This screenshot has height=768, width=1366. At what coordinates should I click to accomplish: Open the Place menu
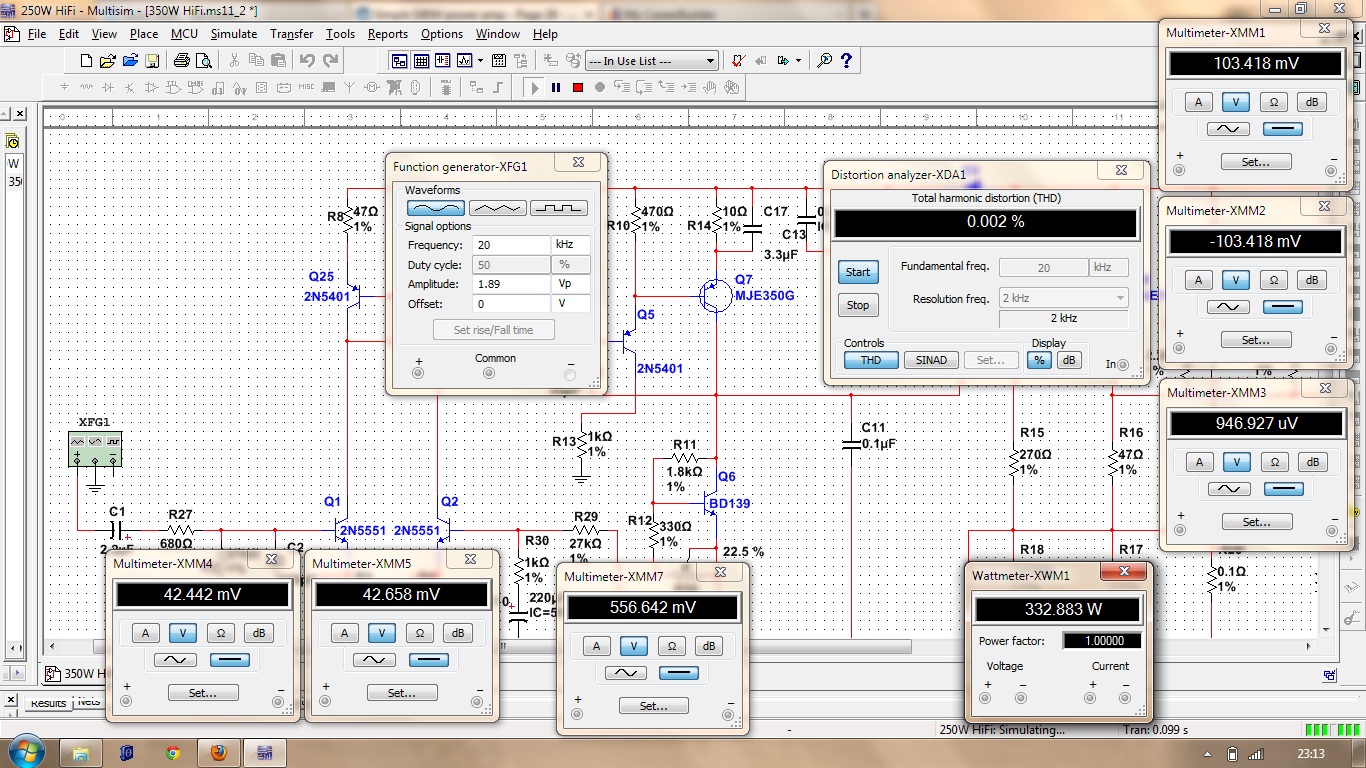pos(144,33)
